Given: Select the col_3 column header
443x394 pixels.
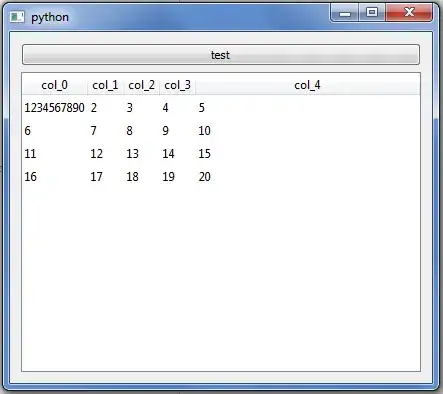Looking at the screenshot, I should click(x=177, y=85).
